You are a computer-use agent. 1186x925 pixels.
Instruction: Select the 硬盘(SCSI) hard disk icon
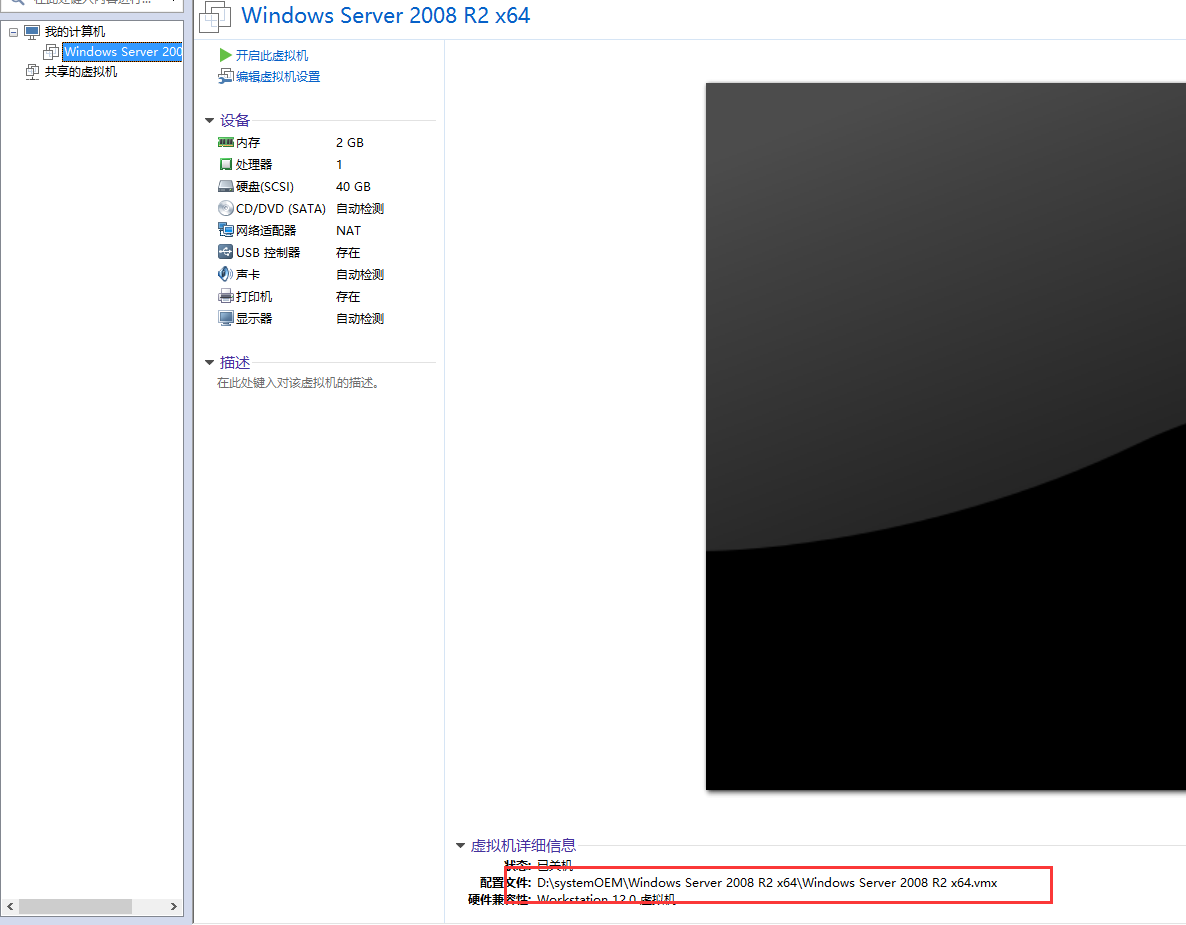225,186
